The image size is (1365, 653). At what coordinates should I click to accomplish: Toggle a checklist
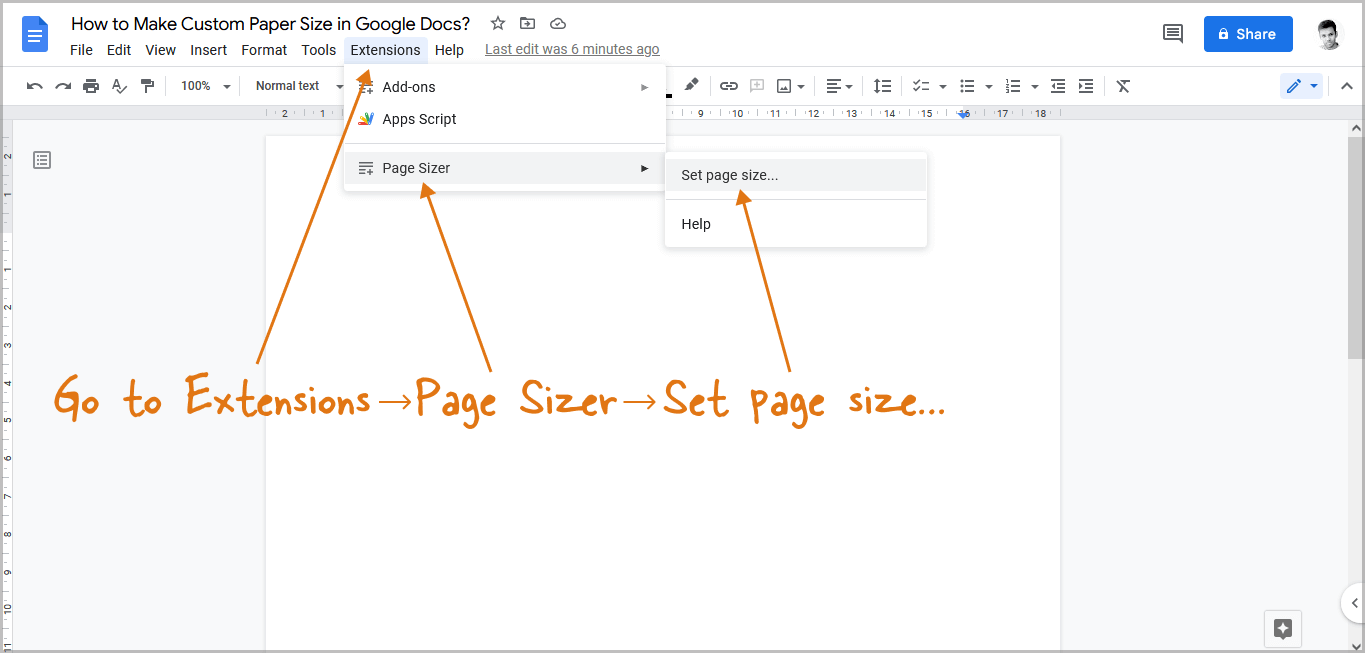(921, 86)
